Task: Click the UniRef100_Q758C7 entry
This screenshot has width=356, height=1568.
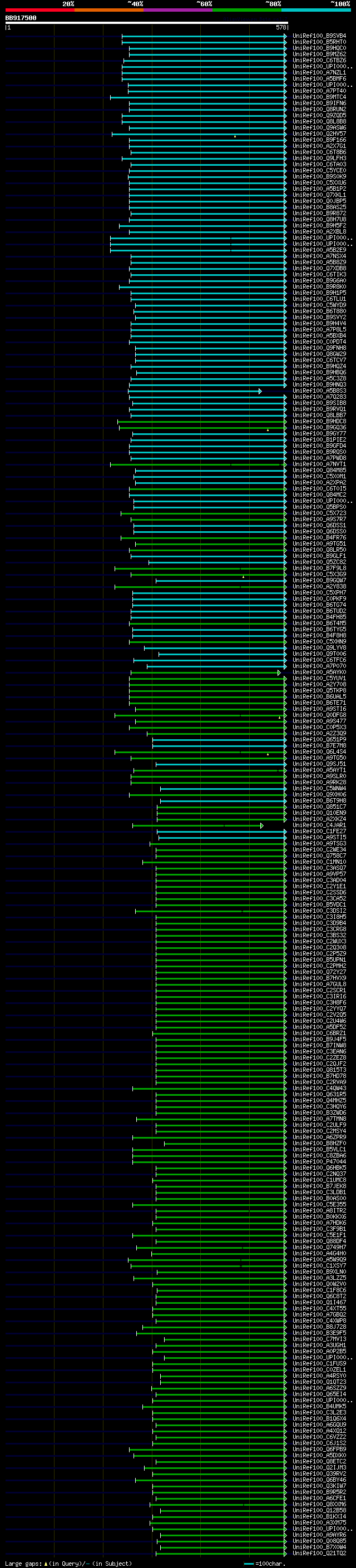Action: click(x=319, y=856)
